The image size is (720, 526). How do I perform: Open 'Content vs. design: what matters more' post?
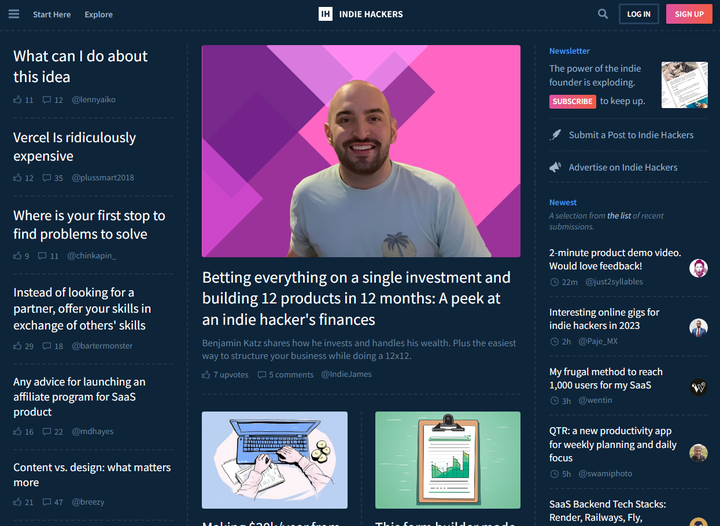click(x=92, y=475)
